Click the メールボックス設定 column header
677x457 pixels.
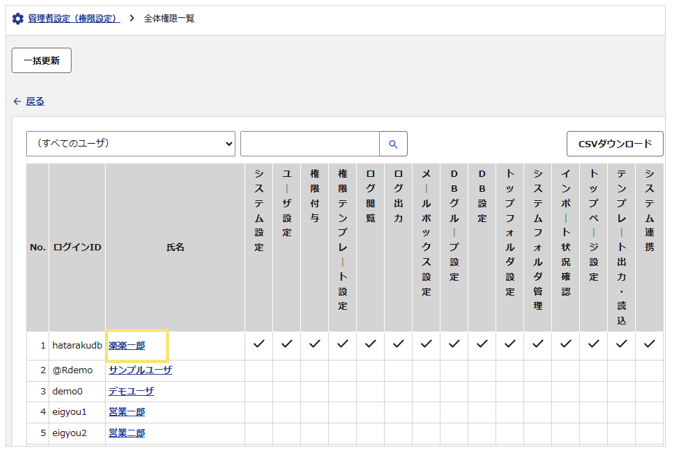coord(427,248)
